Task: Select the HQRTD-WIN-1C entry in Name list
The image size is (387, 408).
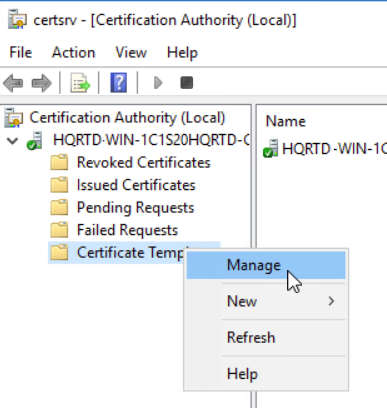Action: tap(334, 149)
